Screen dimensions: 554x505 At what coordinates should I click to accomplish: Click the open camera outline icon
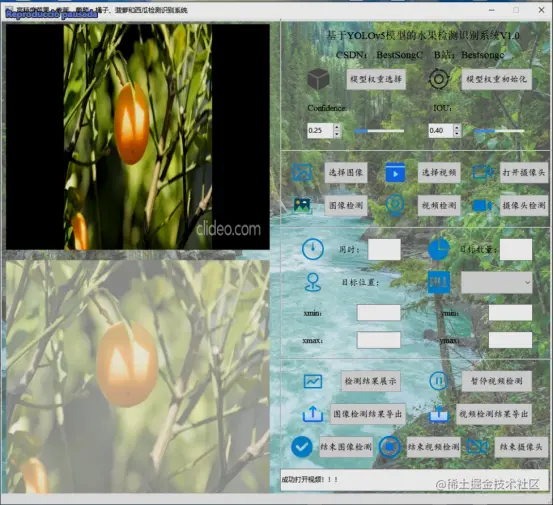click(x=483, y=172)
